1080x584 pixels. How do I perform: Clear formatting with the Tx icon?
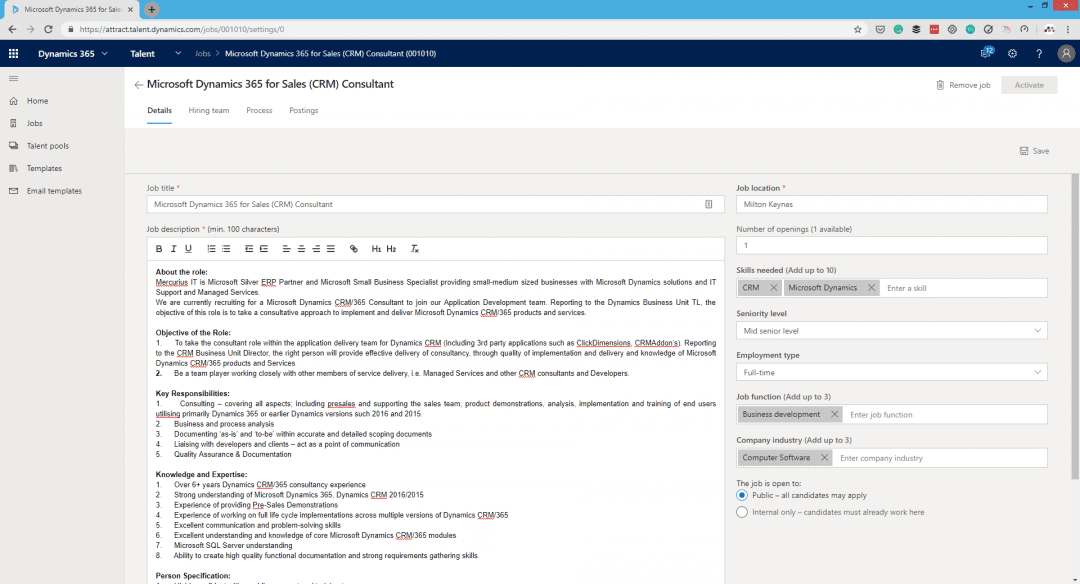414,248
